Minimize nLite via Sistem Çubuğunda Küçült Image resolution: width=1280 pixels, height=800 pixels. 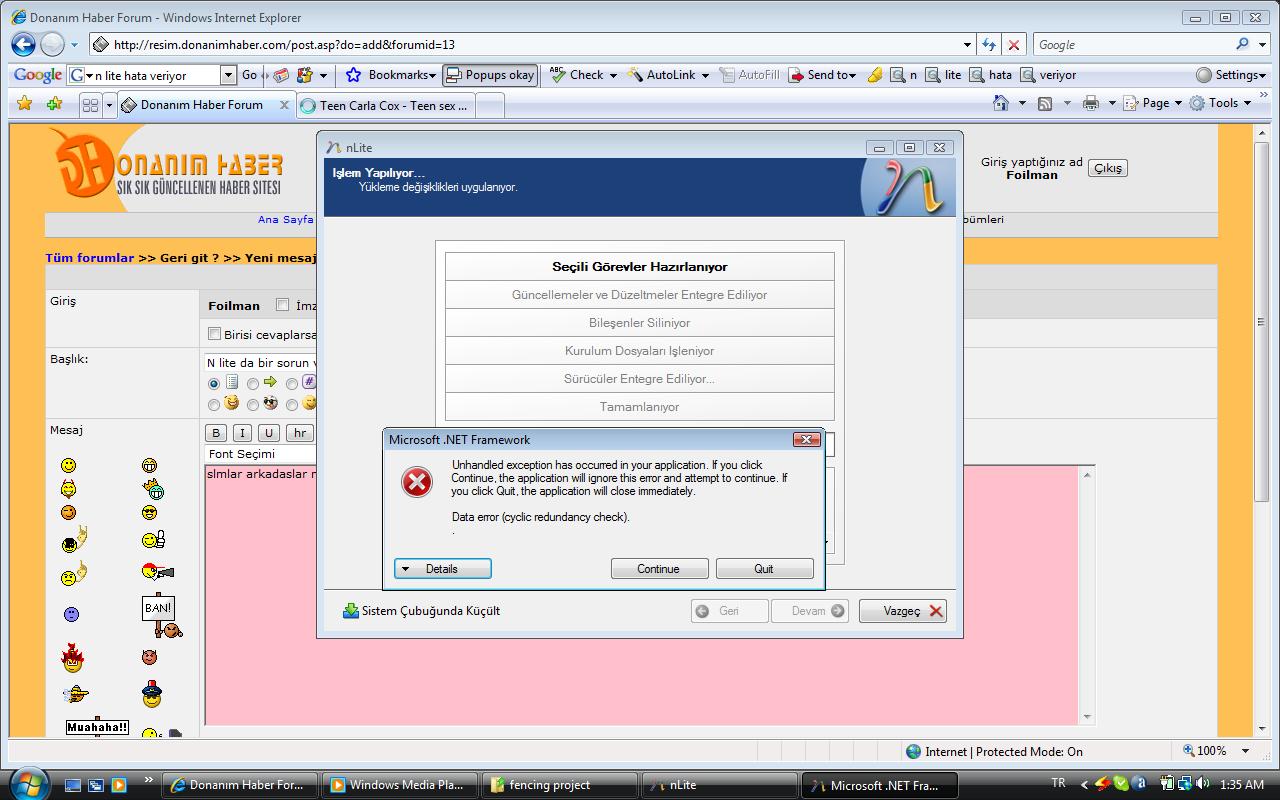[x=421, y=611]
